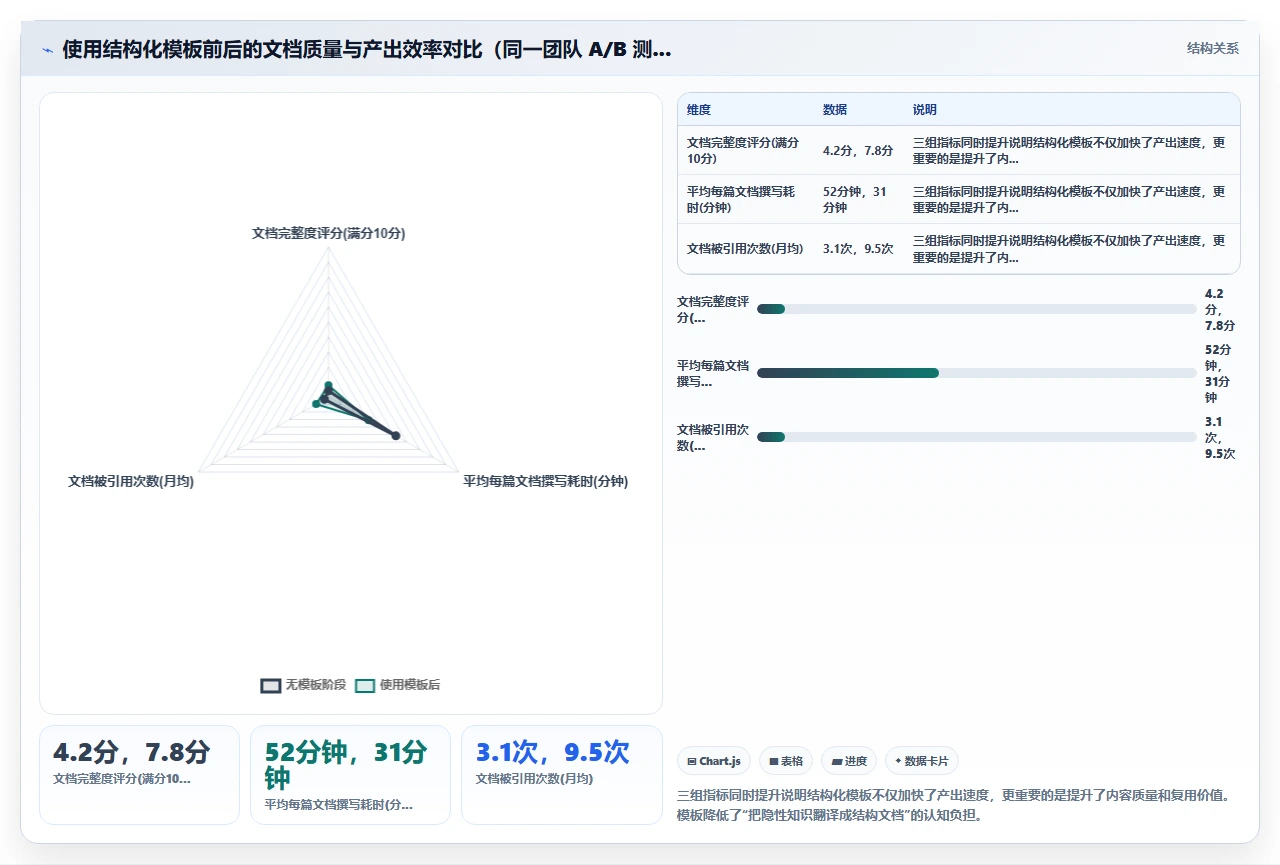
Task: Click the 说明 text in the 文档完整度评分 row
Action: pyautogui.click(x=1070, y=150)
